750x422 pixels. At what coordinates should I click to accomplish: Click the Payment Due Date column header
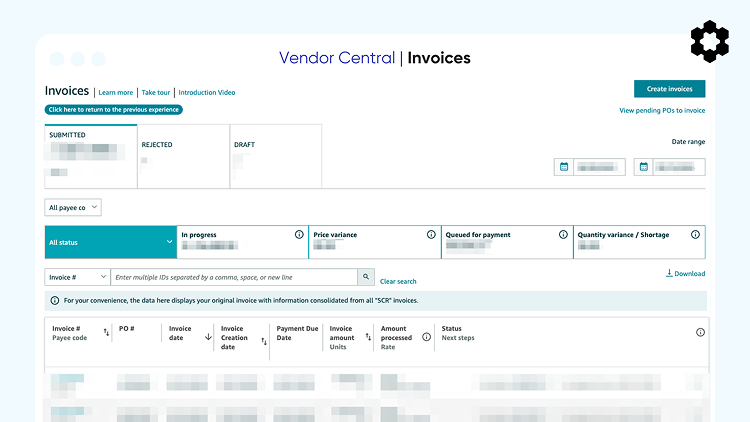pyautogui.click(x=297, y=333)
